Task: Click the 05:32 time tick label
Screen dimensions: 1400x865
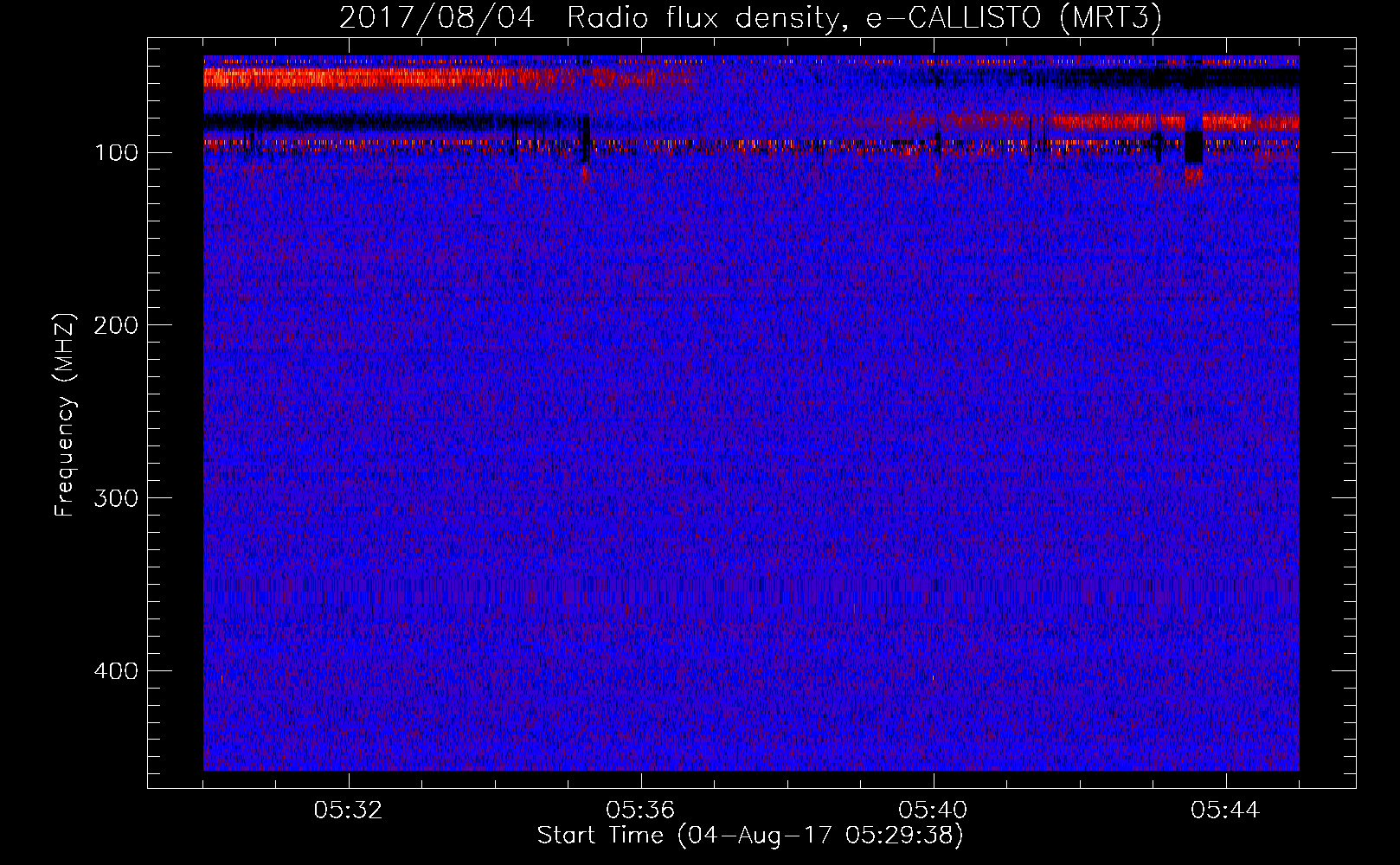Action: coord(348,811)
